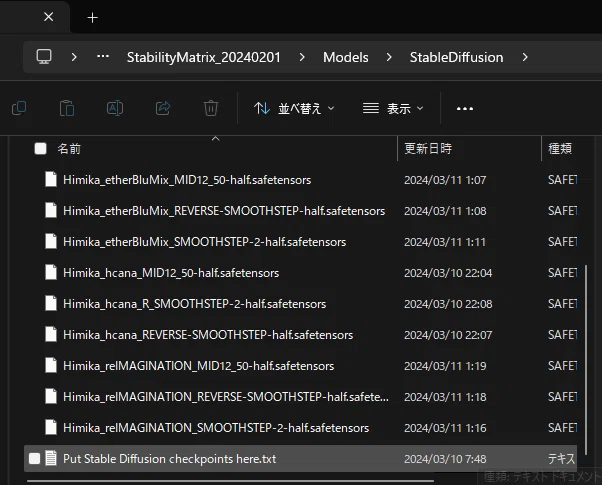Click date 2024/03/10 22:08
This screenshot has height=485, width=602.
(x=448, y=304)
